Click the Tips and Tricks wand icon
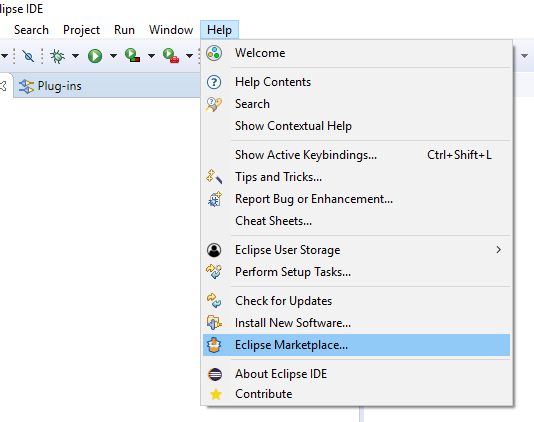534x422 pixels. tap(214, 177)
